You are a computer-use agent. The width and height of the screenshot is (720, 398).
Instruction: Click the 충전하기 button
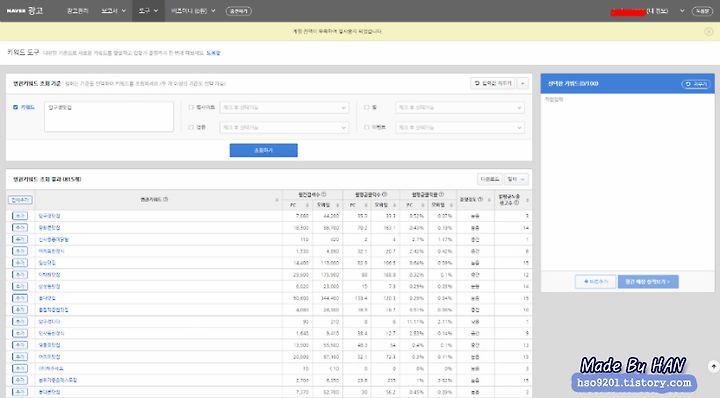click(x=239, y=11)
